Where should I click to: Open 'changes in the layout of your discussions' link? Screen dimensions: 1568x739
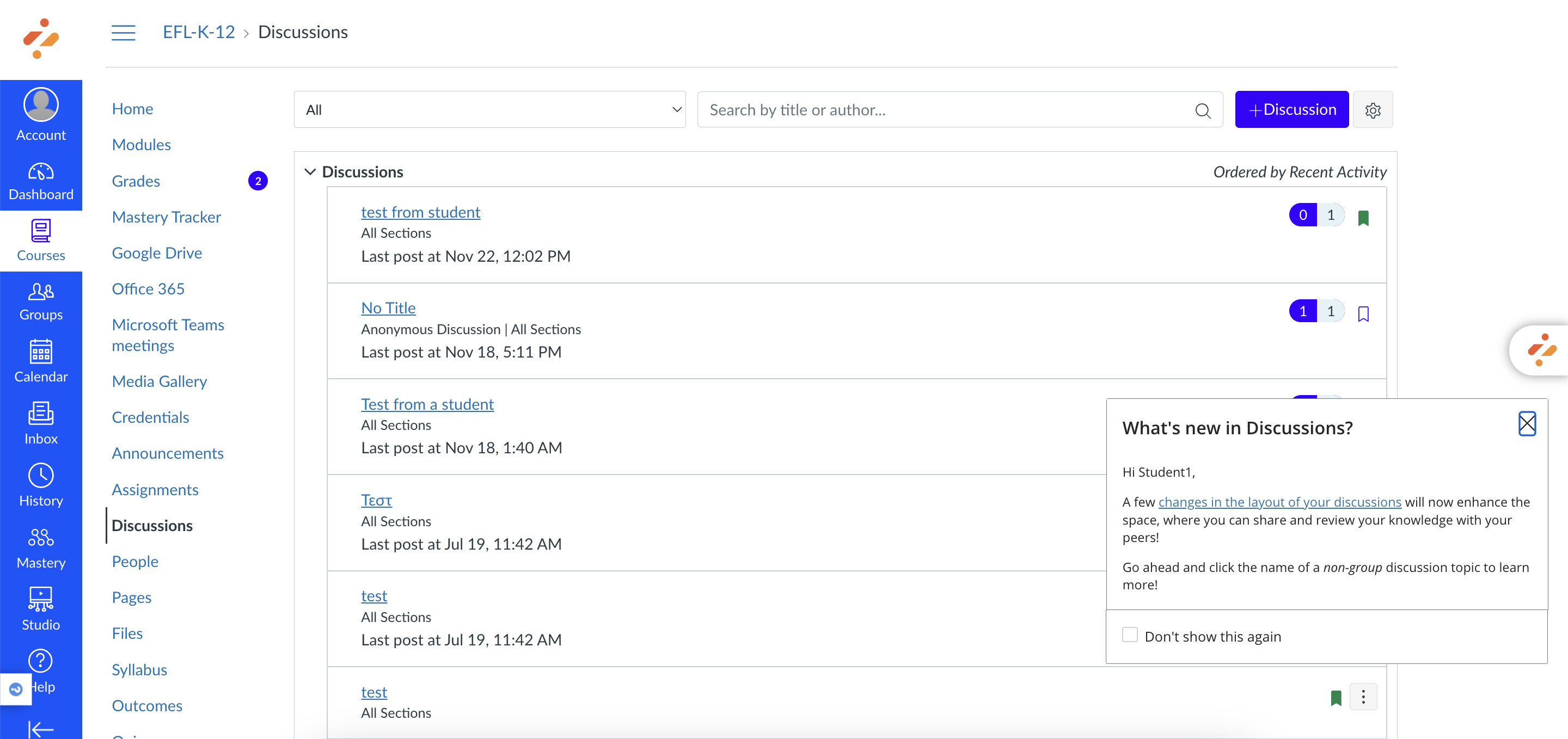point(1279,502)
